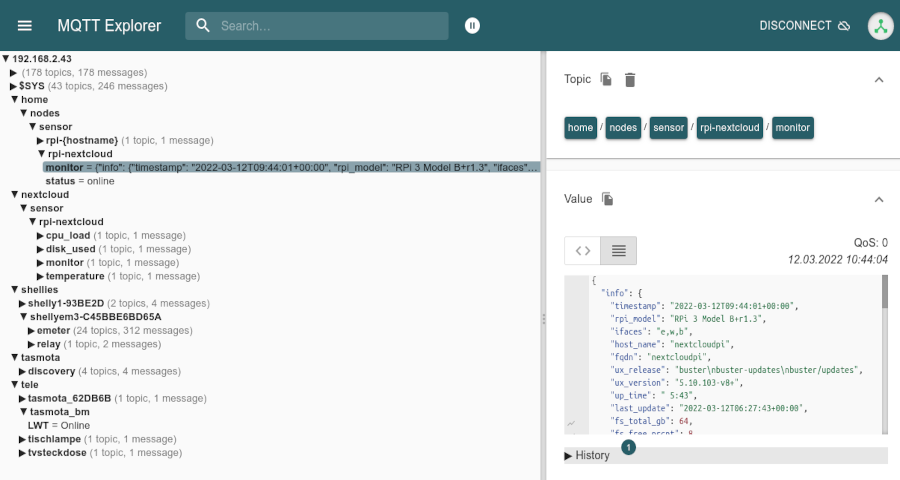This screenshot has width=900, height=480.
Task: Select the 'home' topic chip
Action: [x=580, y=127]
